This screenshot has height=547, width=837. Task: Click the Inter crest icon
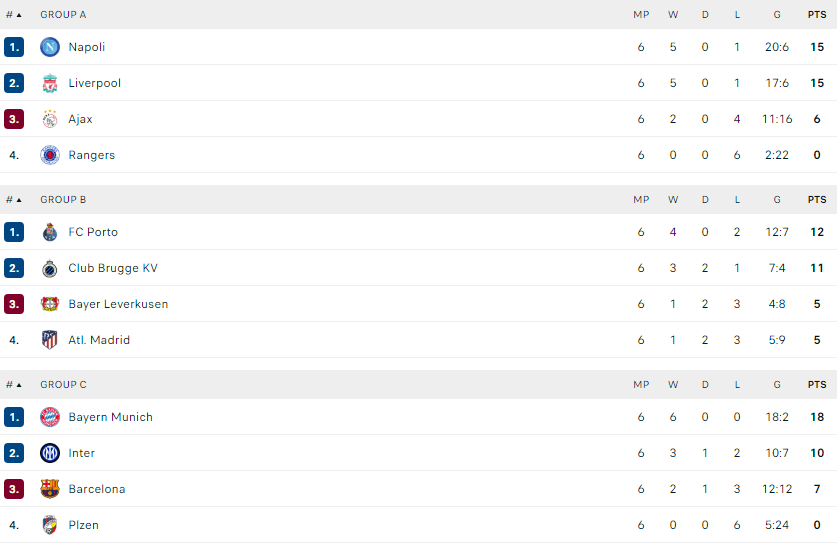tap(50, 453)
